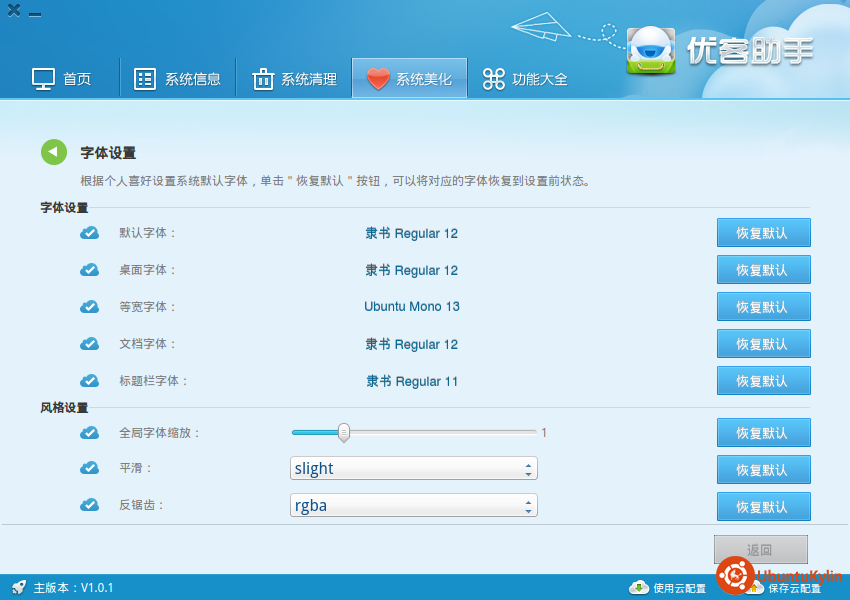Click cloud icon beside 反锯齿
The height and width of the screenshot is (600, 850).
click(89, 506)
